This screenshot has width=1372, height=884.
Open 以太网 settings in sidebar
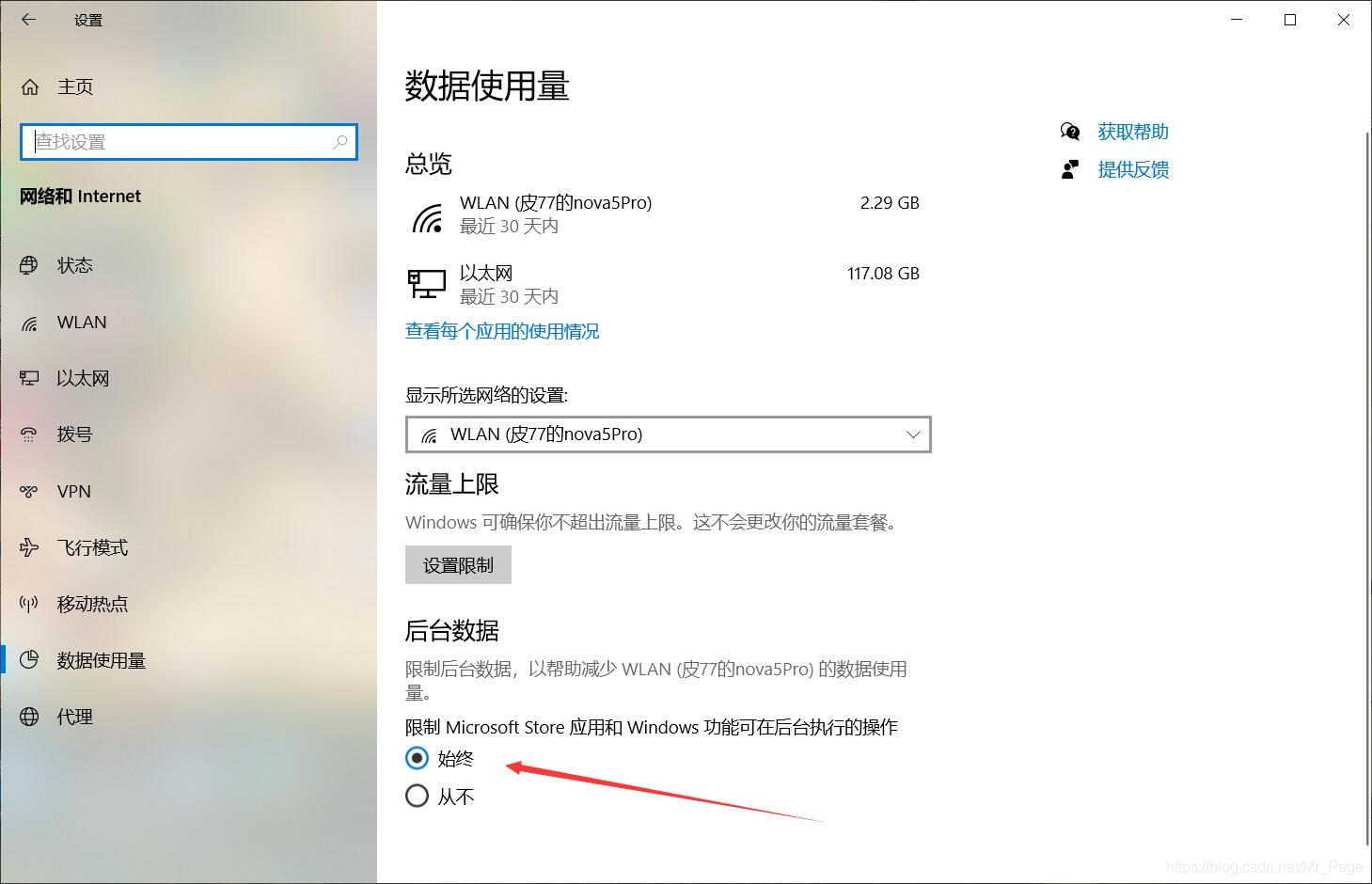(x=83, y=378)
